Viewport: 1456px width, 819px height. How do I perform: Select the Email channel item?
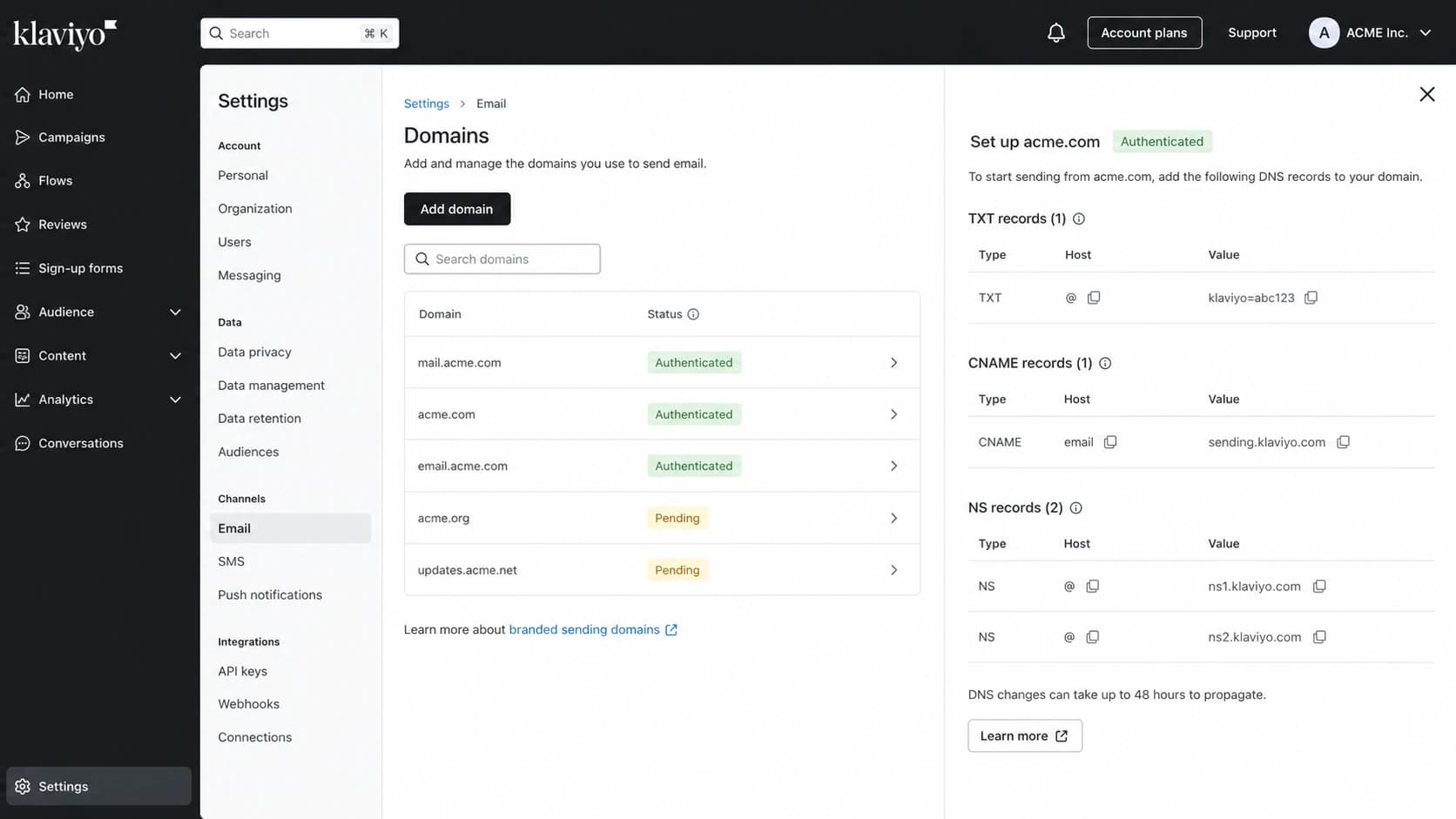[x=290, y=528]
